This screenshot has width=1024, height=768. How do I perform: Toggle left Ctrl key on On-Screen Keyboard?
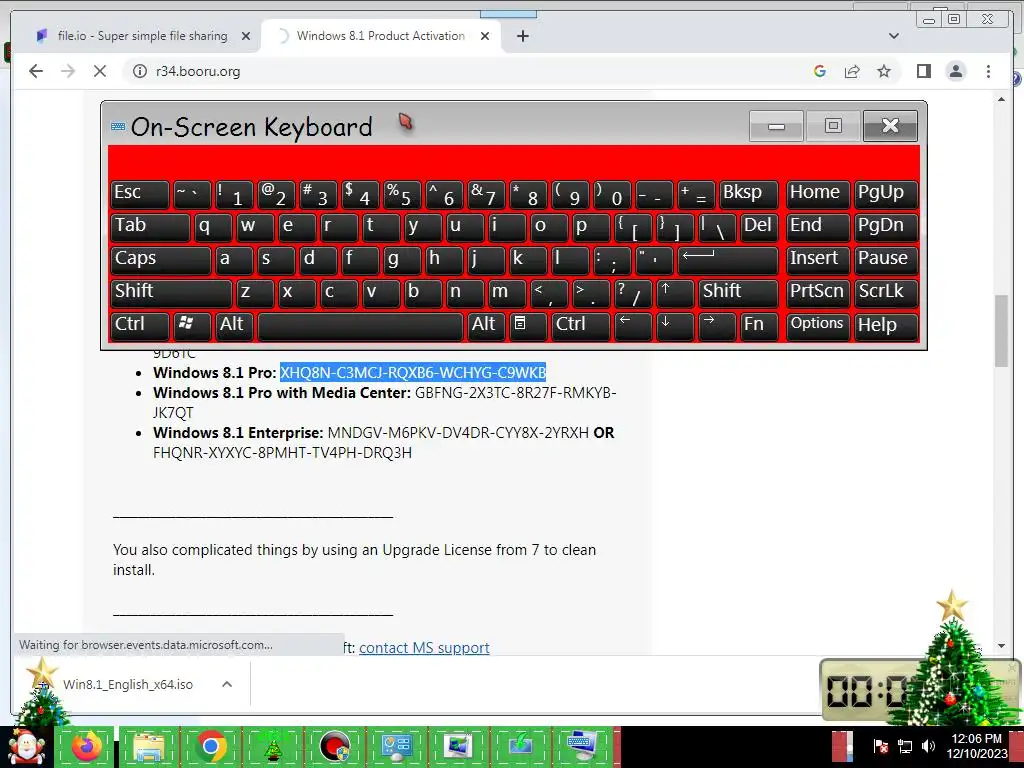(140, 326)
